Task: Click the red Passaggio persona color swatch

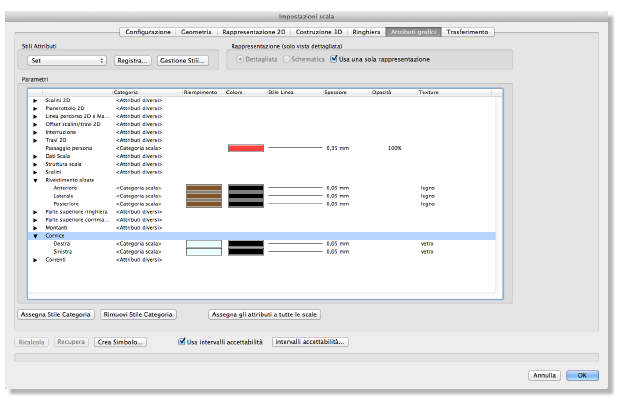Action: coord(246,148)
